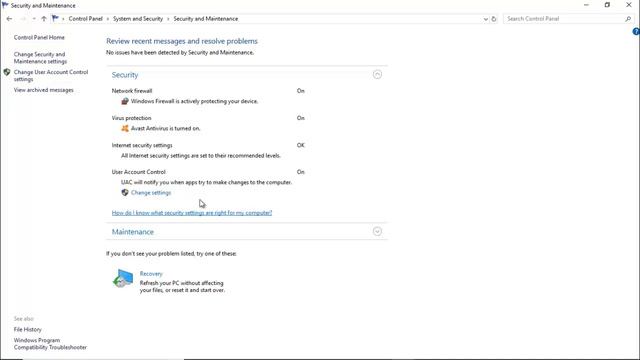Select Security and Maintenance breadcrumb
640x360 pixels.
[206, 19]
